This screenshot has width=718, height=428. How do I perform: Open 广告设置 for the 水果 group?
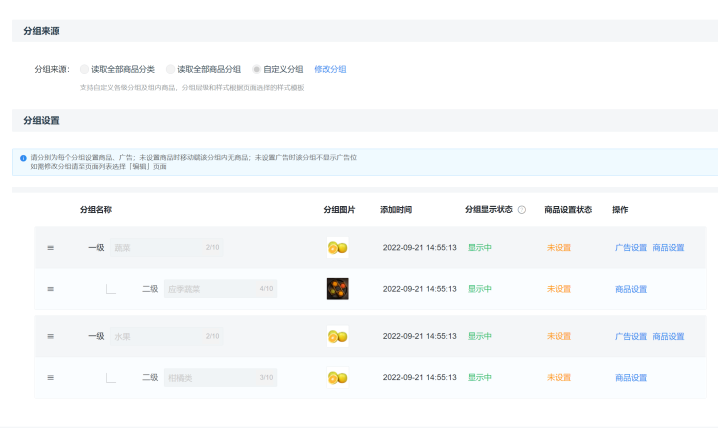point(631,336)
